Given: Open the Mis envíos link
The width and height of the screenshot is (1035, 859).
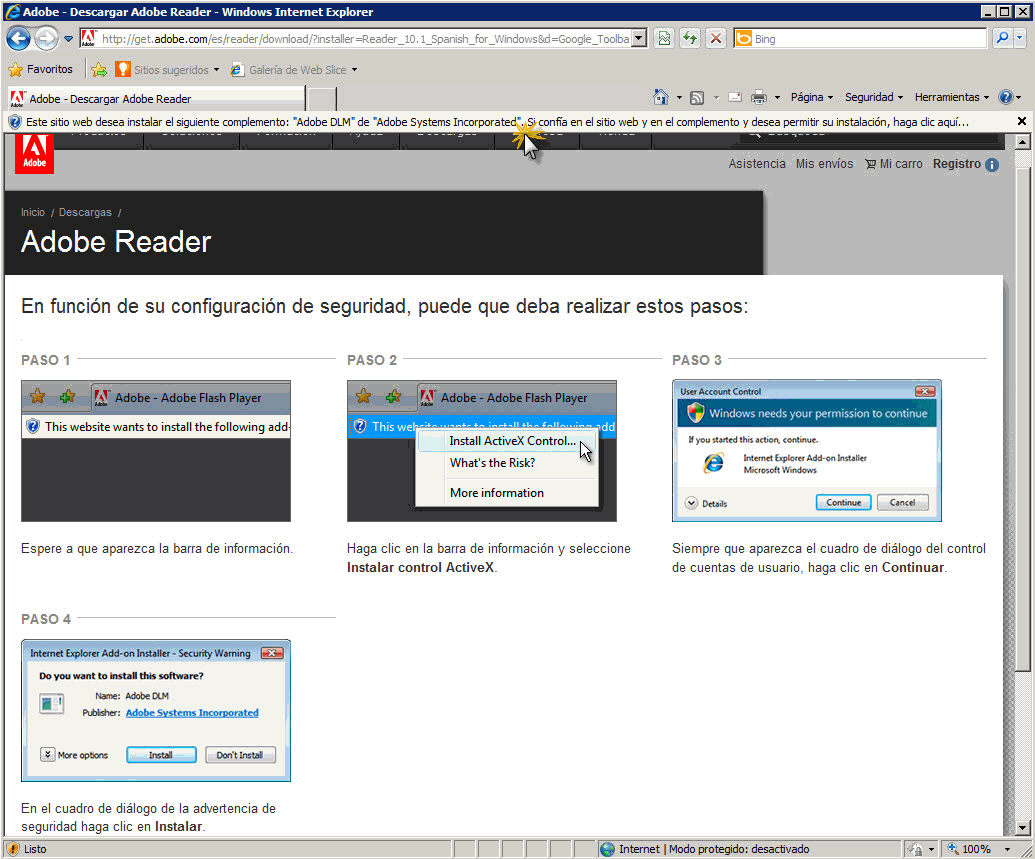Looking at the screenshot, I should click(x=824, y=164).
